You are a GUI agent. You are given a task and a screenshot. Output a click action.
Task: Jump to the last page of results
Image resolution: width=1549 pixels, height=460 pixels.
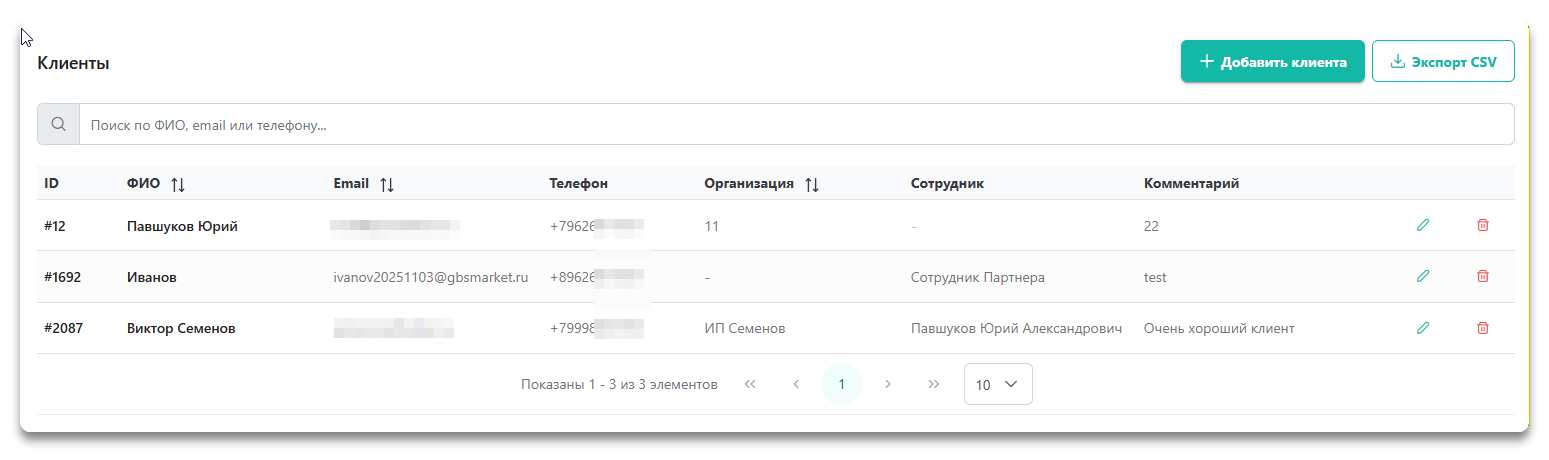coord(934,384)
